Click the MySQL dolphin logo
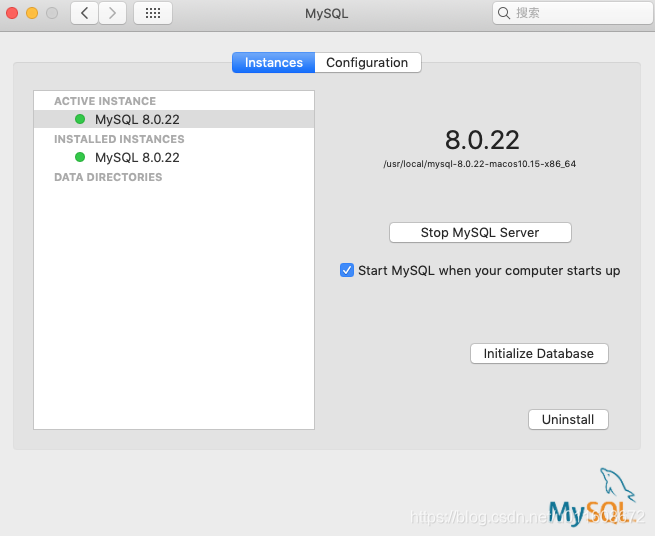This screenshot has width=655, height=536. (593, 497)
